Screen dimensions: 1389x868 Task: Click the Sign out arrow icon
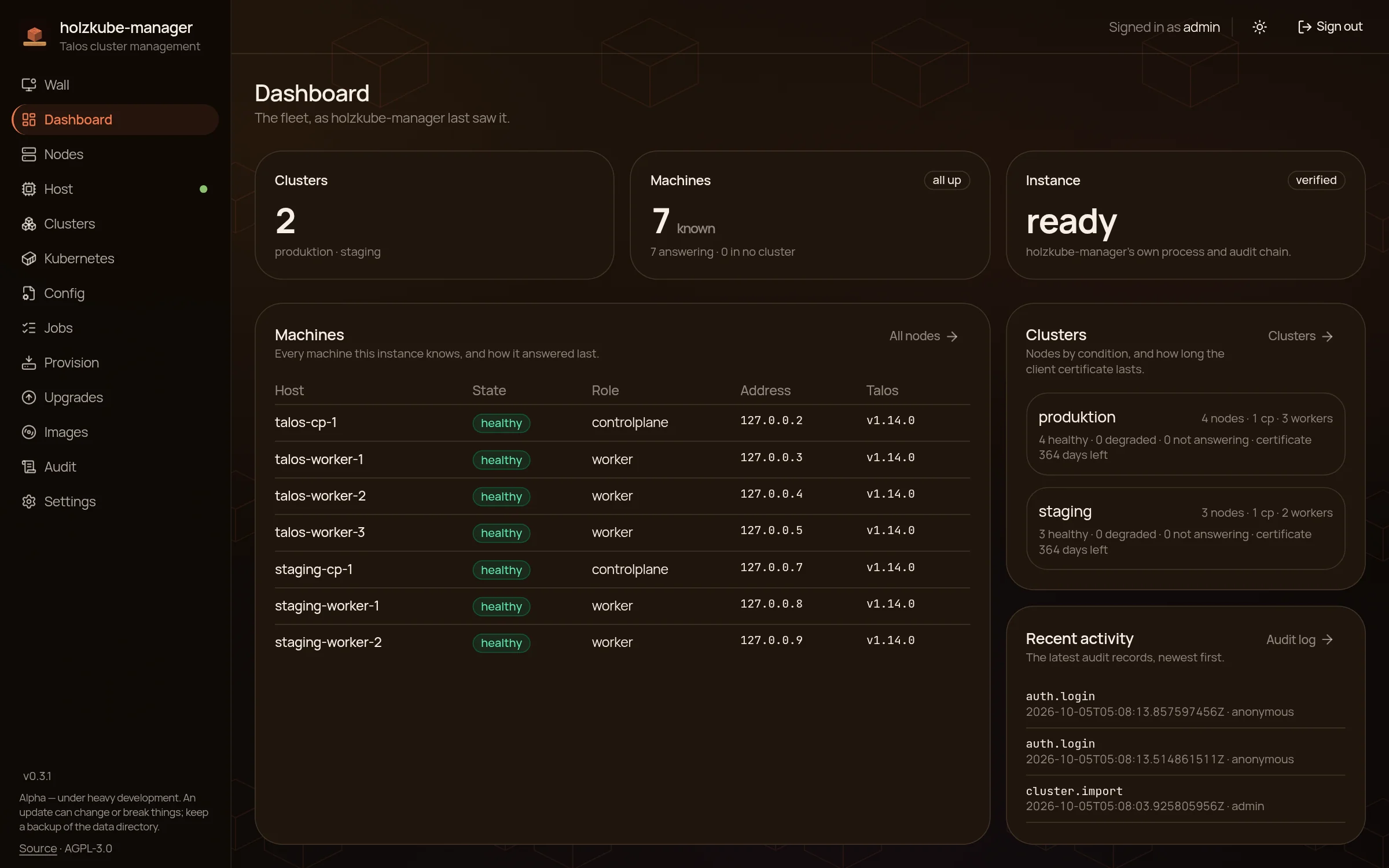pyautogui.click(x=1304, y=27)
